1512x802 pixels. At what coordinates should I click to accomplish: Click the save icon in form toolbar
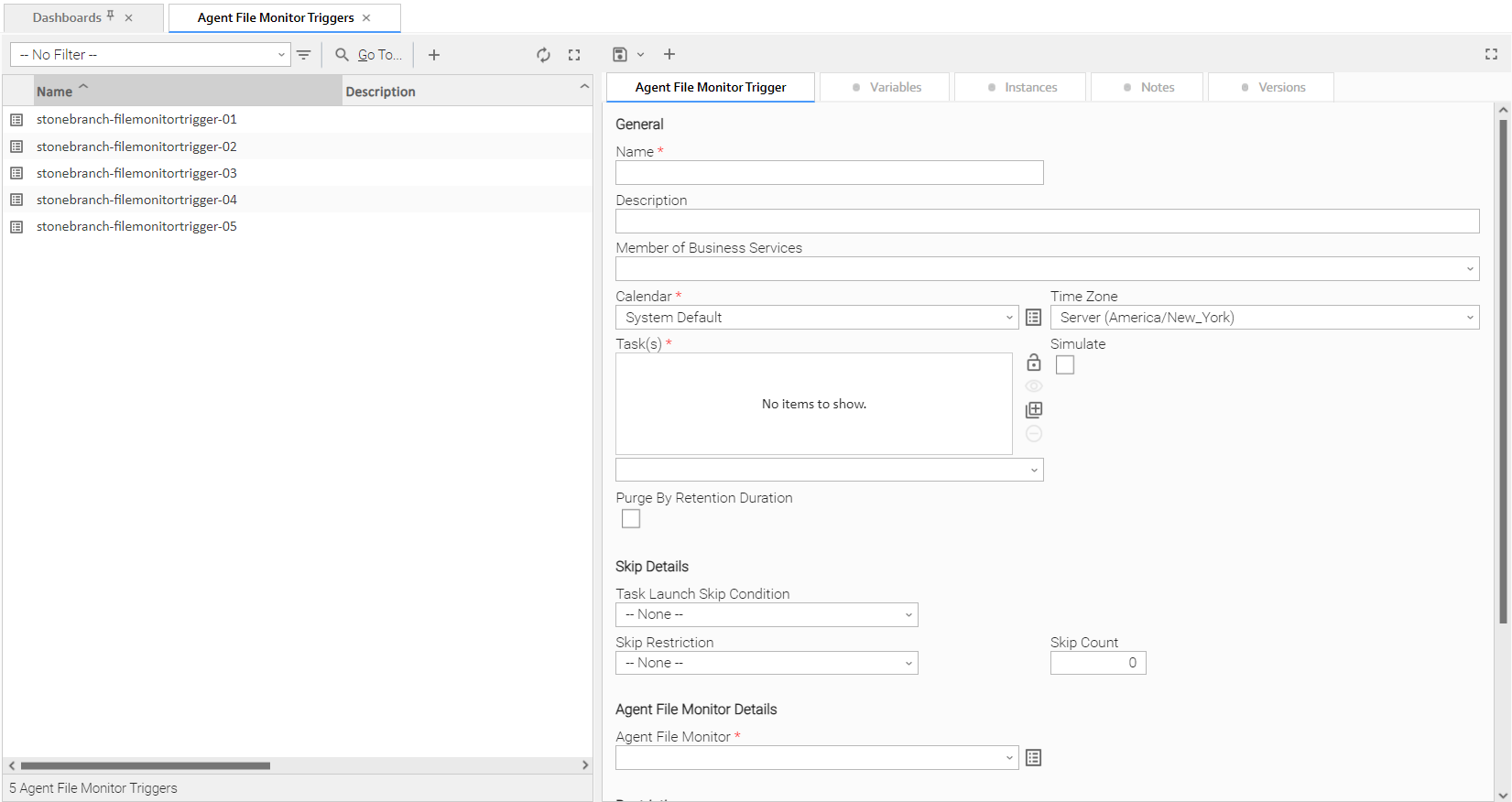pos(620,55)
